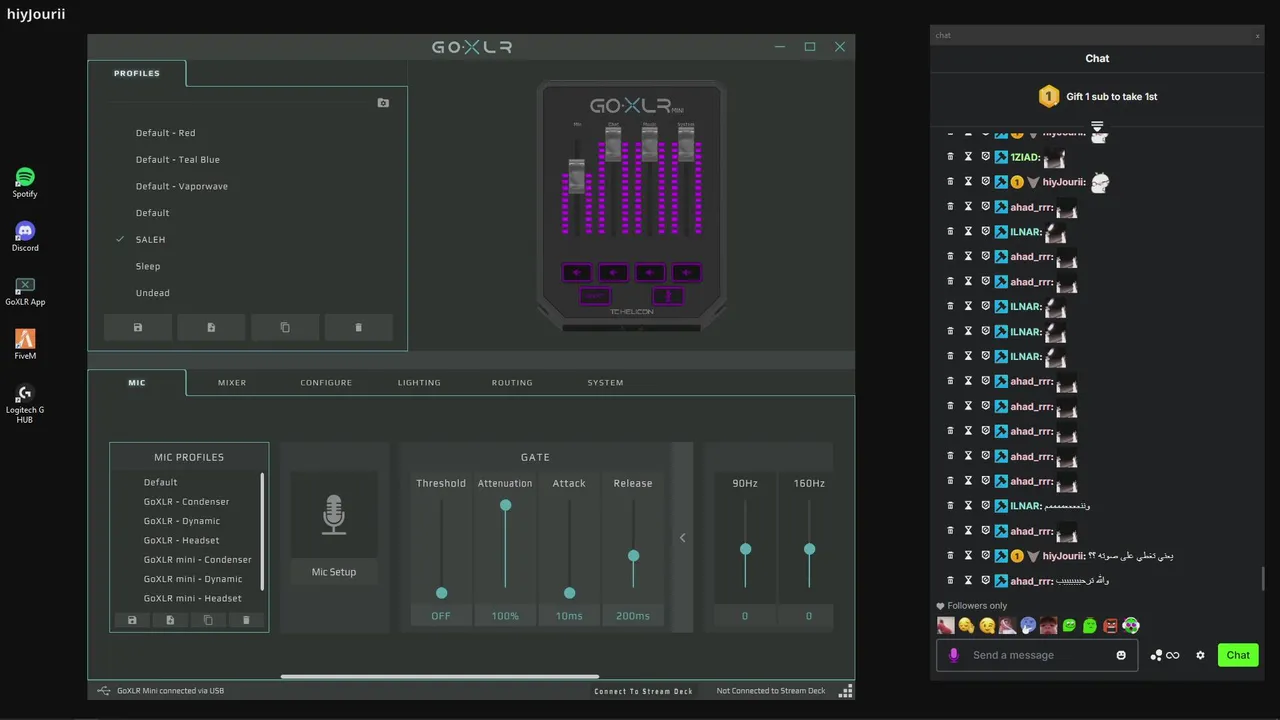Select the Undead profile

pyautogui.click(x=153, y=293)
